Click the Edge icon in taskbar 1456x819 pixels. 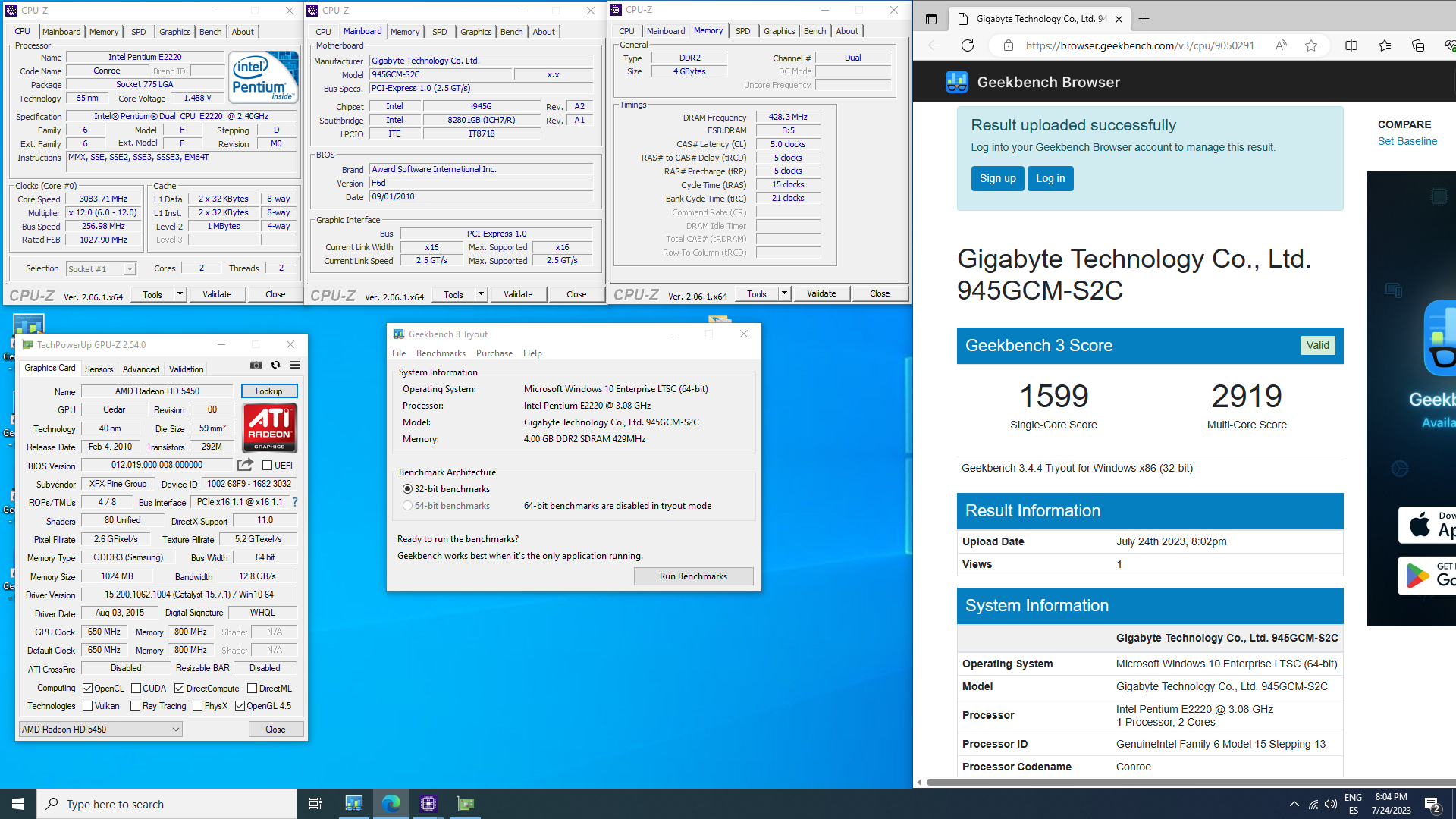coord(391,804)
